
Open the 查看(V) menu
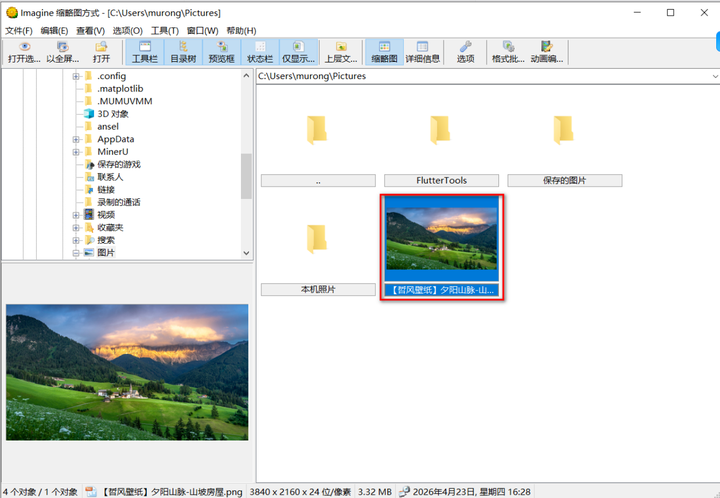[90, 31]
